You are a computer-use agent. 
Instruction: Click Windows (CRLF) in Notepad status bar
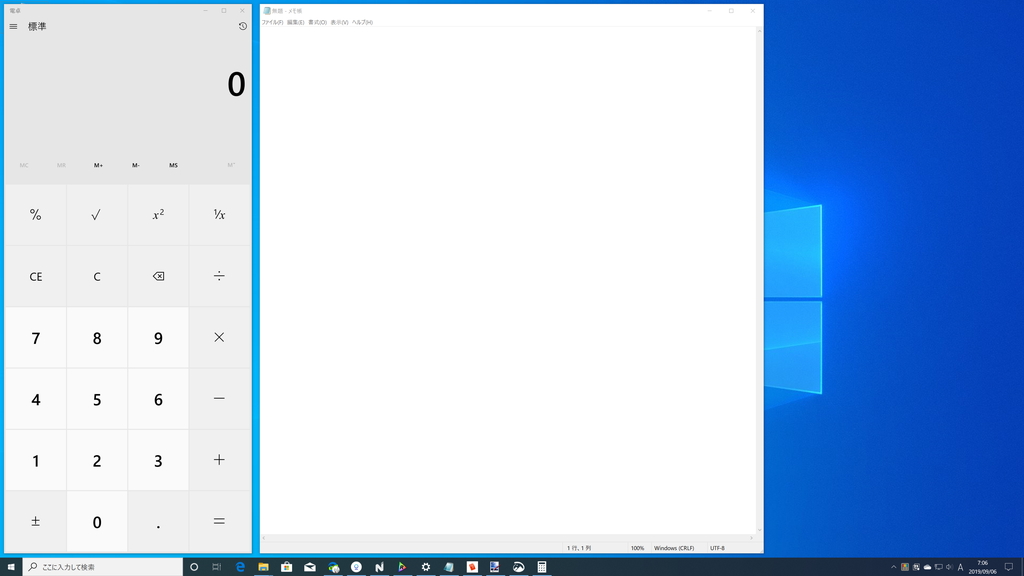(x=674, y=548)
